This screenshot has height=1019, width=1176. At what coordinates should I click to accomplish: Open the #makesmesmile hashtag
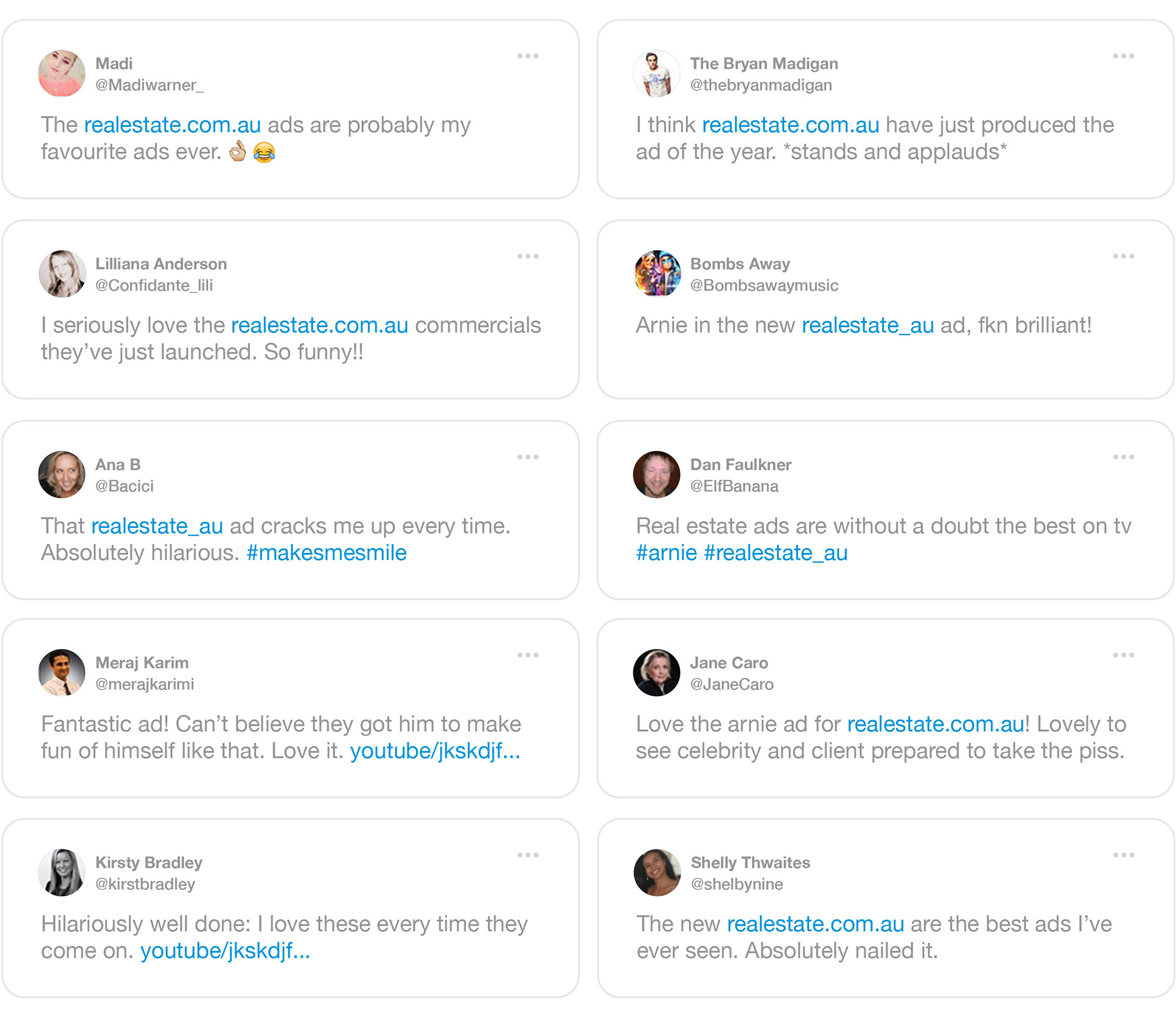(x=326, y=553)
